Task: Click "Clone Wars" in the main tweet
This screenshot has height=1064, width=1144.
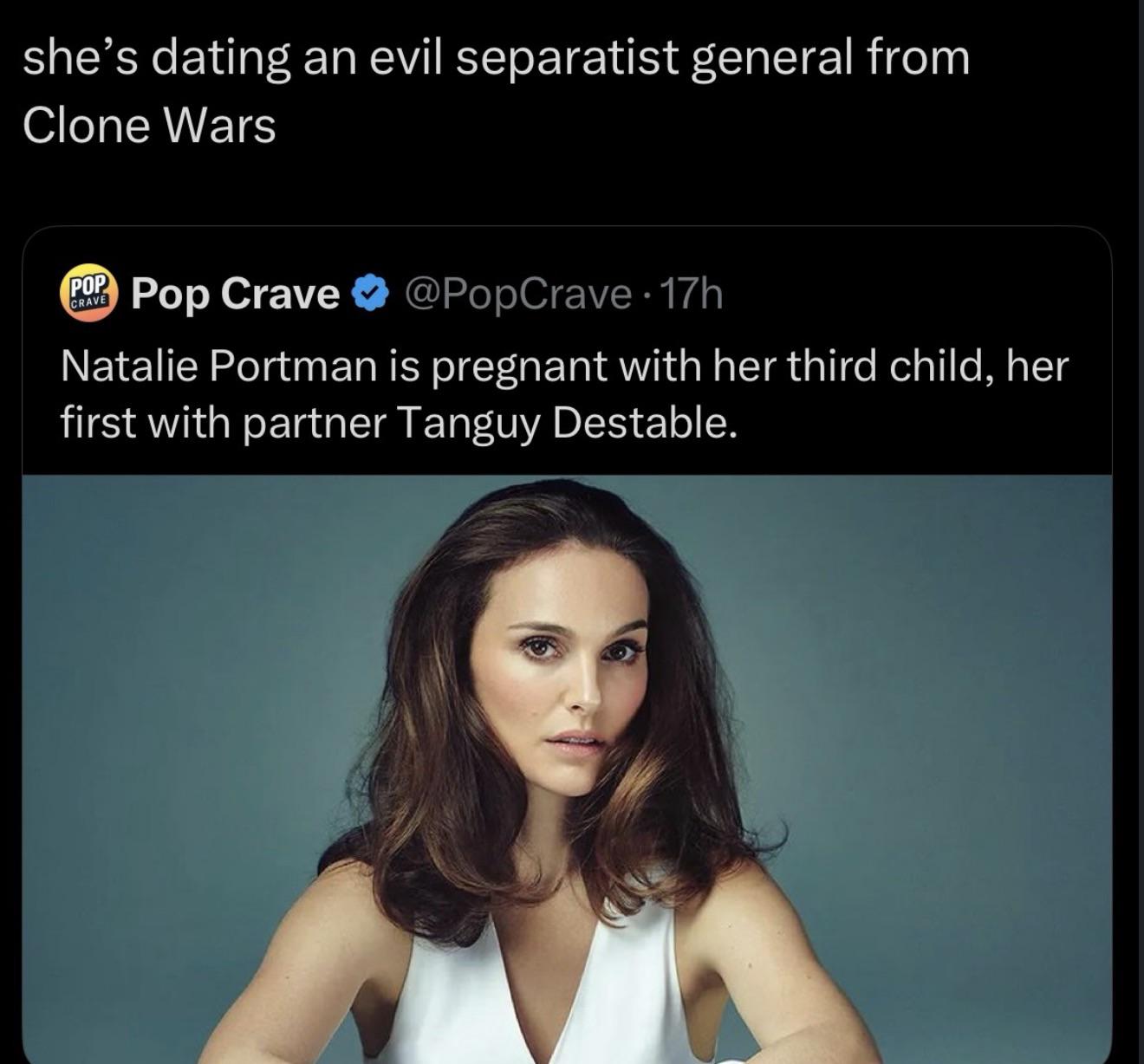Action: coord(149,126)
